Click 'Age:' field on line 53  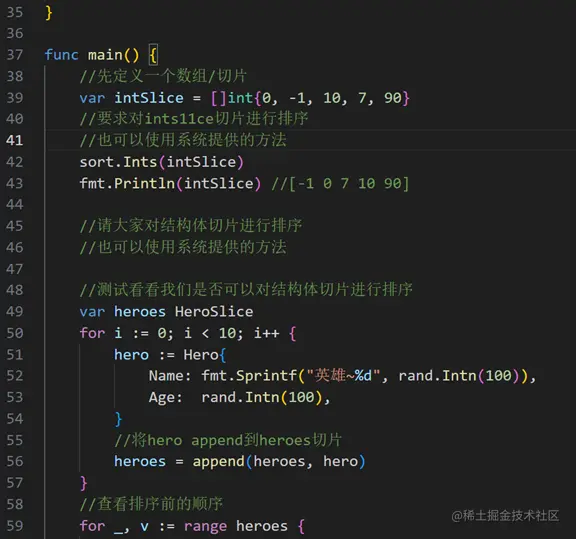(165, 398)
